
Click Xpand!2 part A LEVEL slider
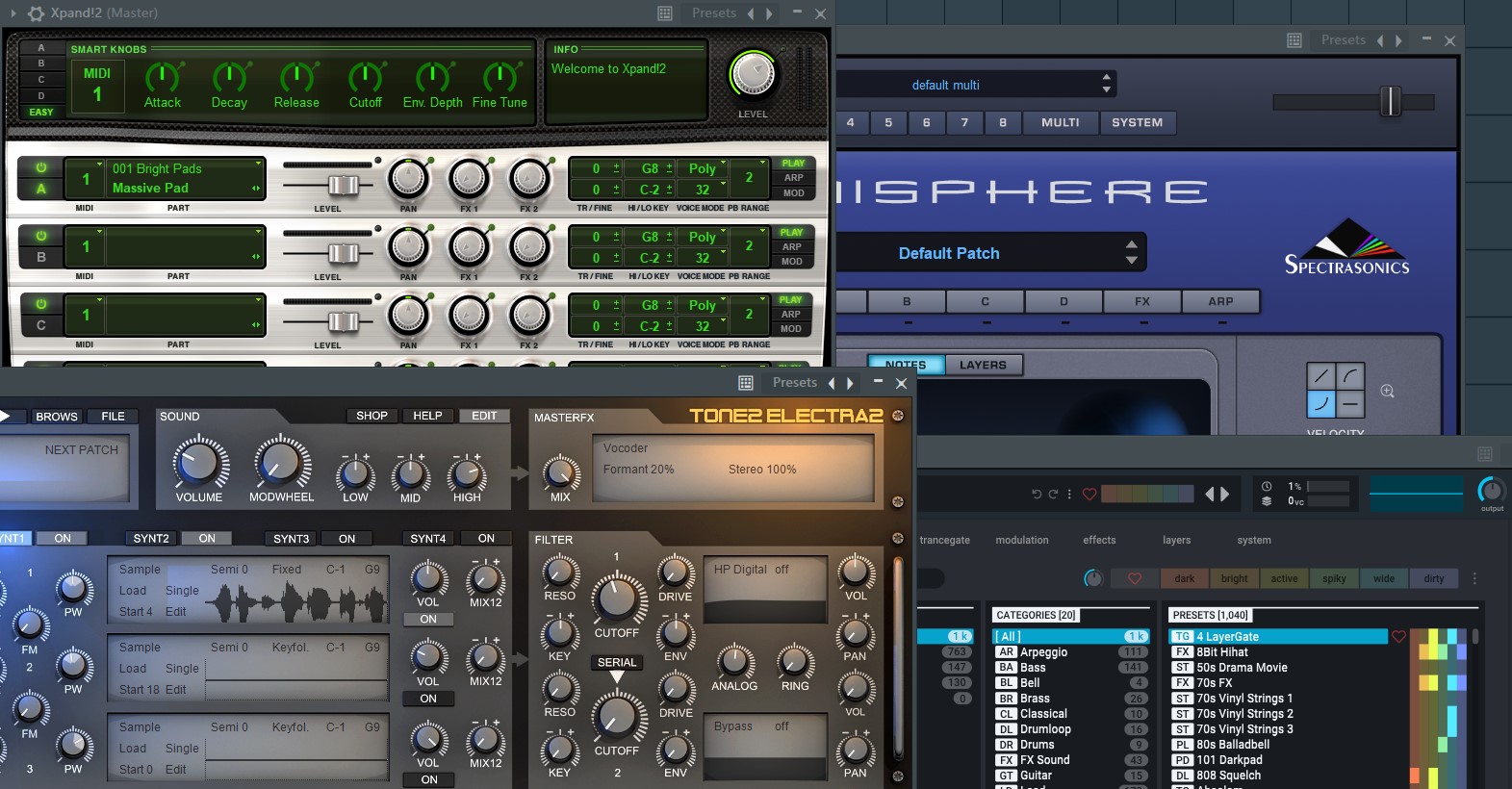coord(344,185)
